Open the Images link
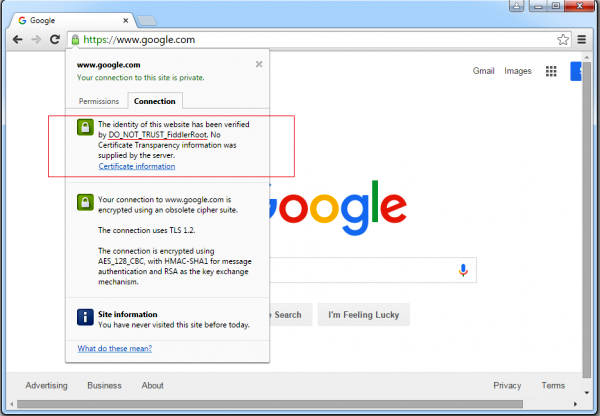Viewport: 600px width, 416px height. tap(518, 71)
